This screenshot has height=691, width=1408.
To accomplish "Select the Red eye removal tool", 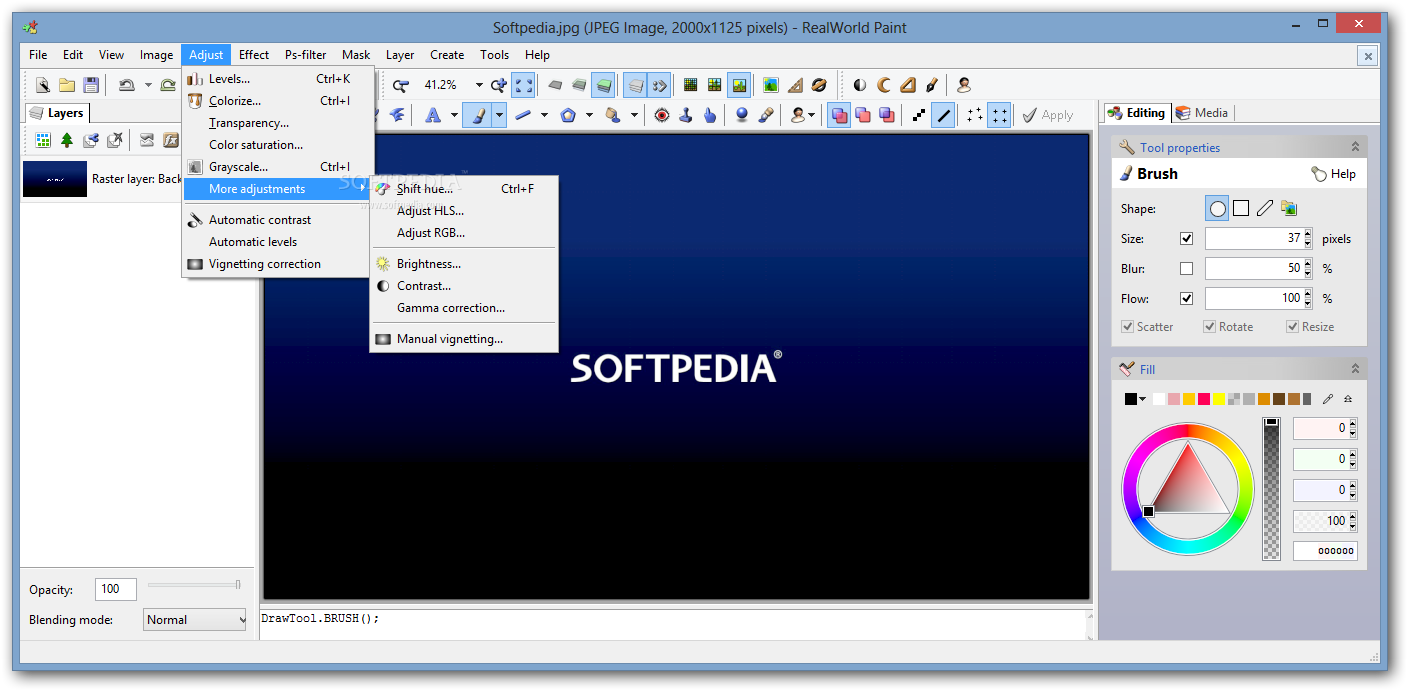I will pyautogui.click(x=662, y=115).
